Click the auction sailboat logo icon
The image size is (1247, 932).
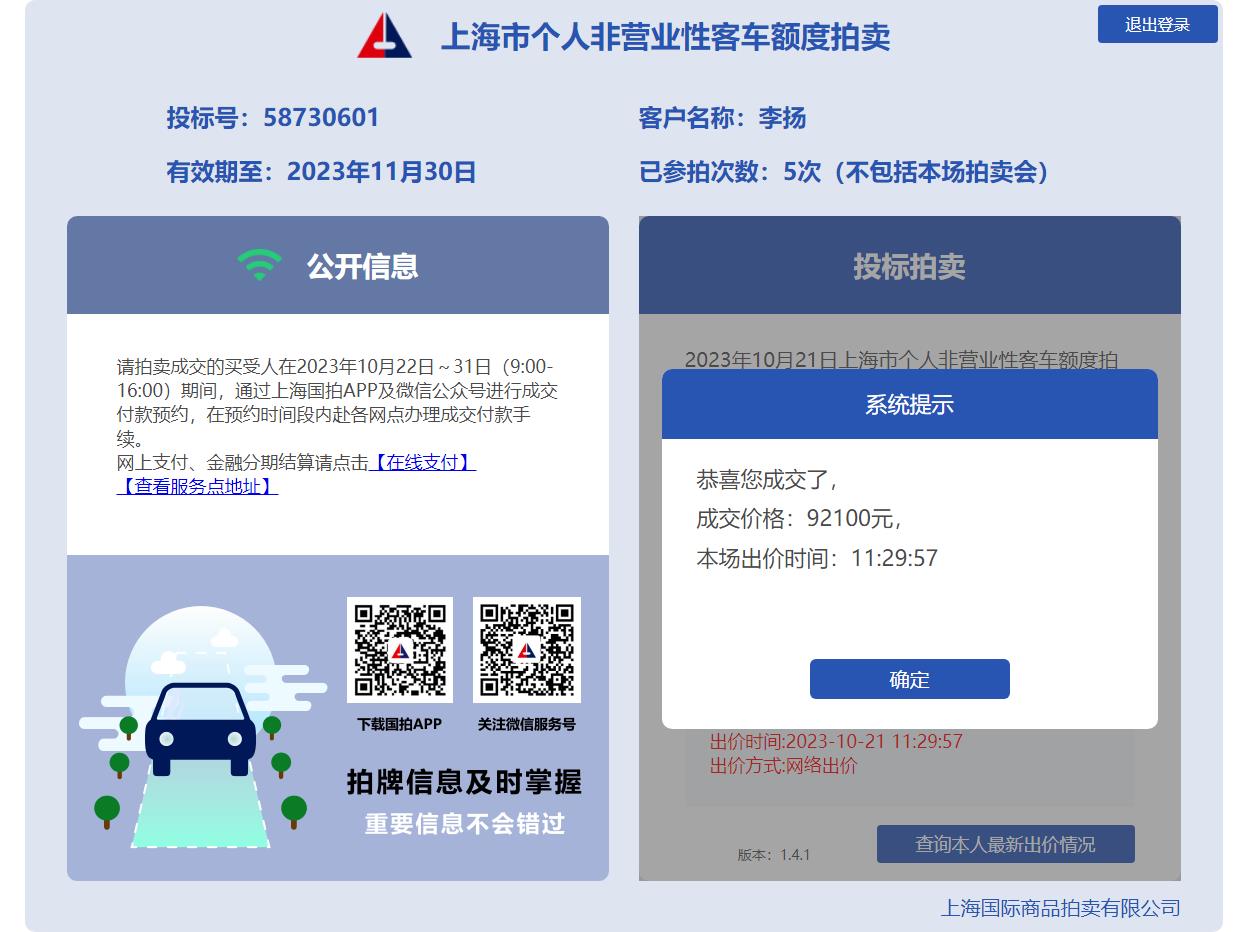tap(384, 36)
